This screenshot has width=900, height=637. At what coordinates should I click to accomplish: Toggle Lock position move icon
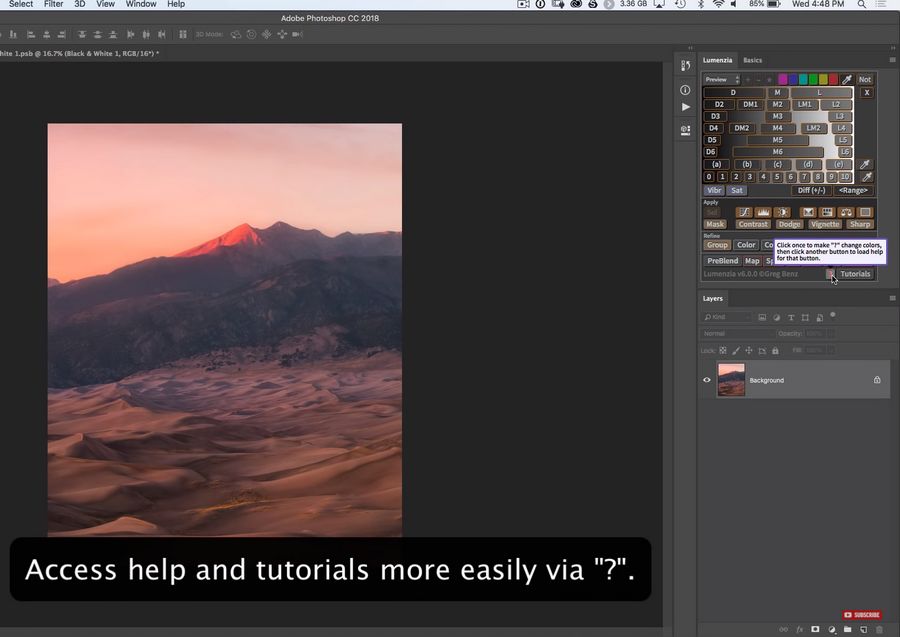[749, 351]
